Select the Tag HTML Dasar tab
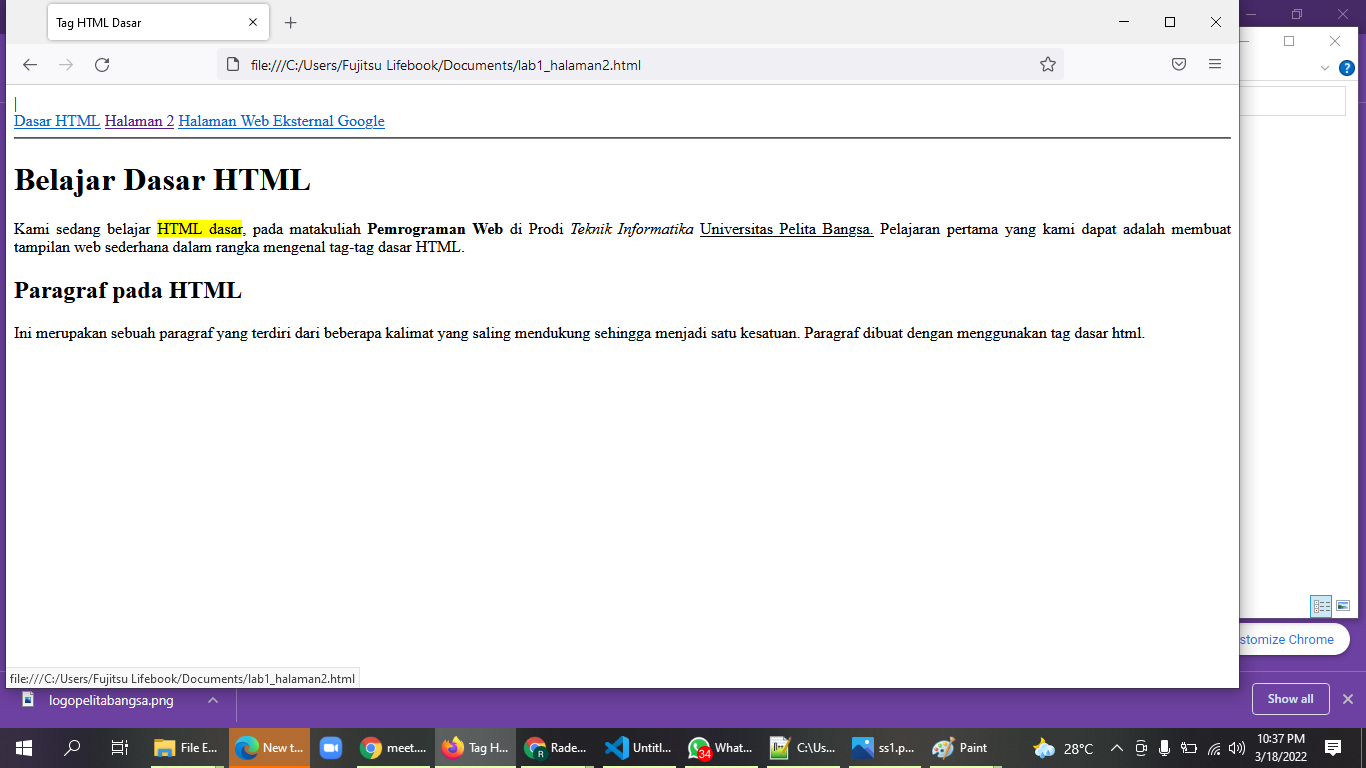Image resolution: width=1366 pixels, height=768 pixels. pyautogui.click(x=158, y=22)
